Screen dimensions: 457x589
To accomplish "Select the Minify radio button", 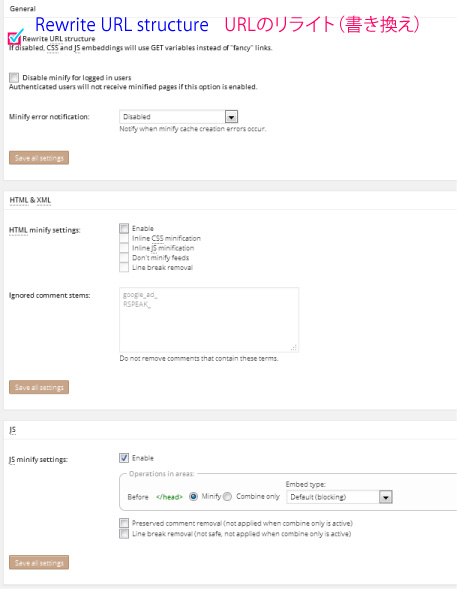I will tap(193, 497).
